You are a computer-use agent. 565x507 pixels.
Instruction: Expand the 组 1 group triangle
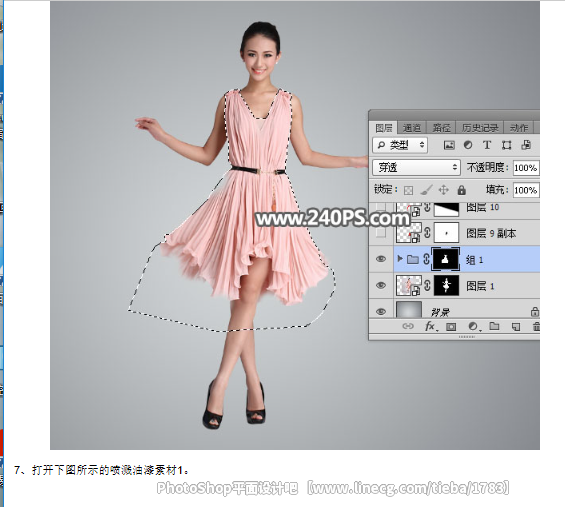(x=399, y=259)
